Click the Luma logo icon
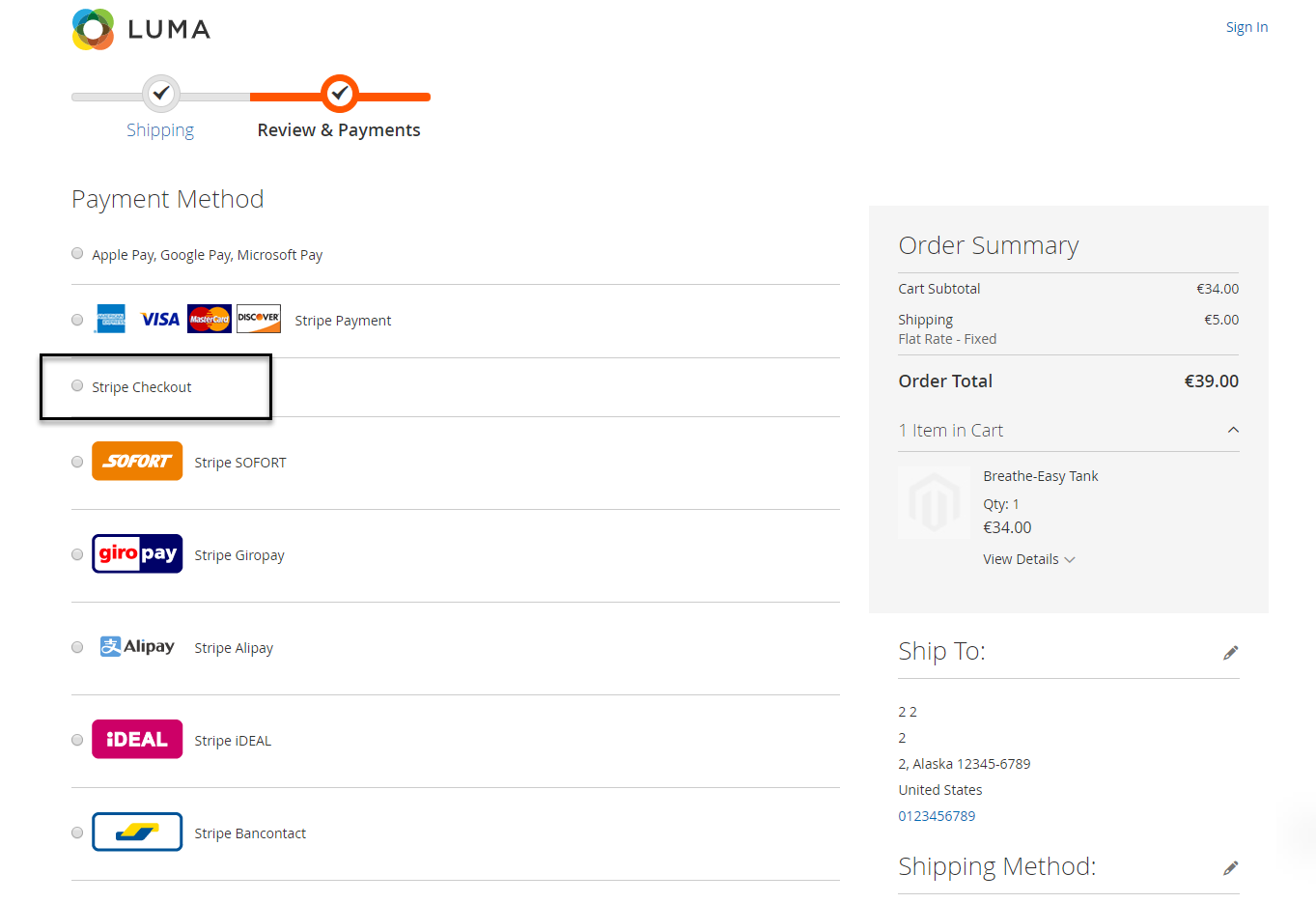The image size is (1316, 903). 94,29
